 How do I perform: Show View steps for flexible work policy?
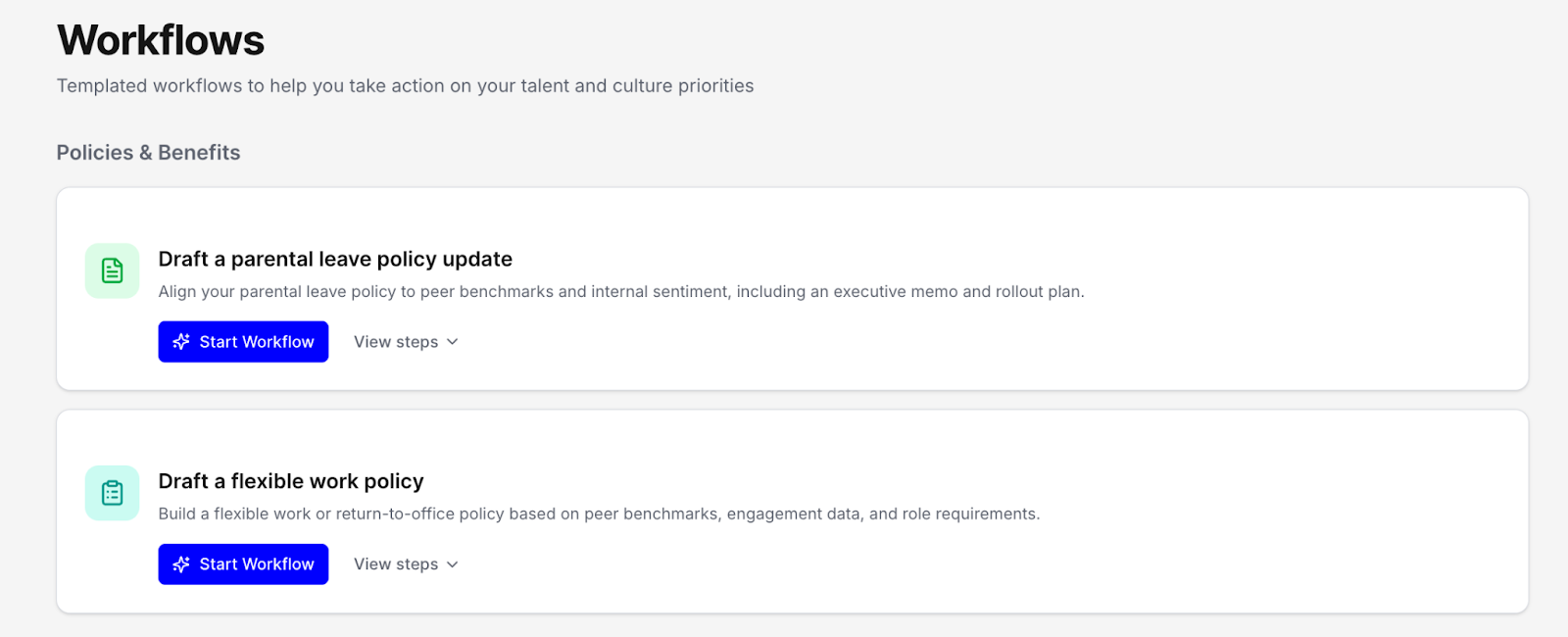point(396,564)
